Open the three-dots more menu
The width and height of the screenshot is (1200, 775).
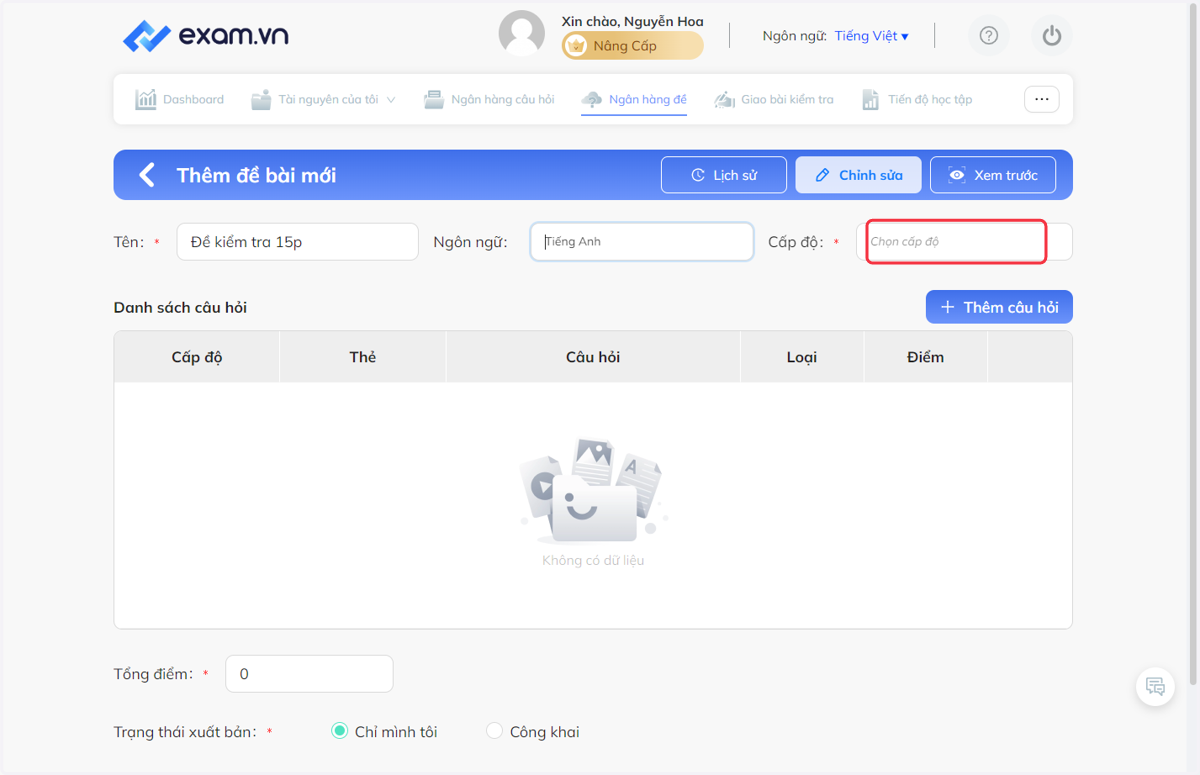click(x=1041, y=99)
